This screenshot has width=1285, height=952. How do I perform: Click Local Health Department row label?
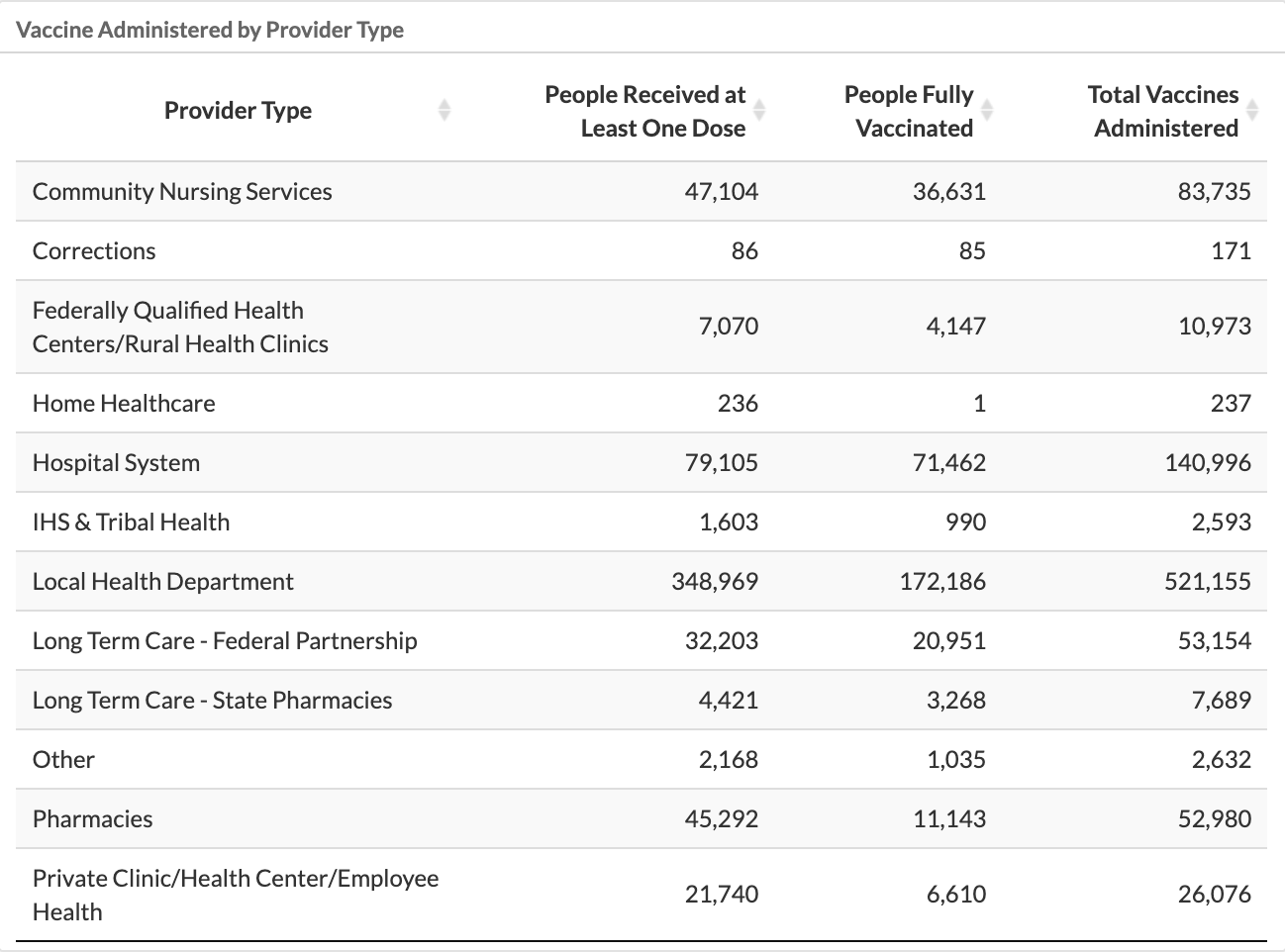point(163,581)
